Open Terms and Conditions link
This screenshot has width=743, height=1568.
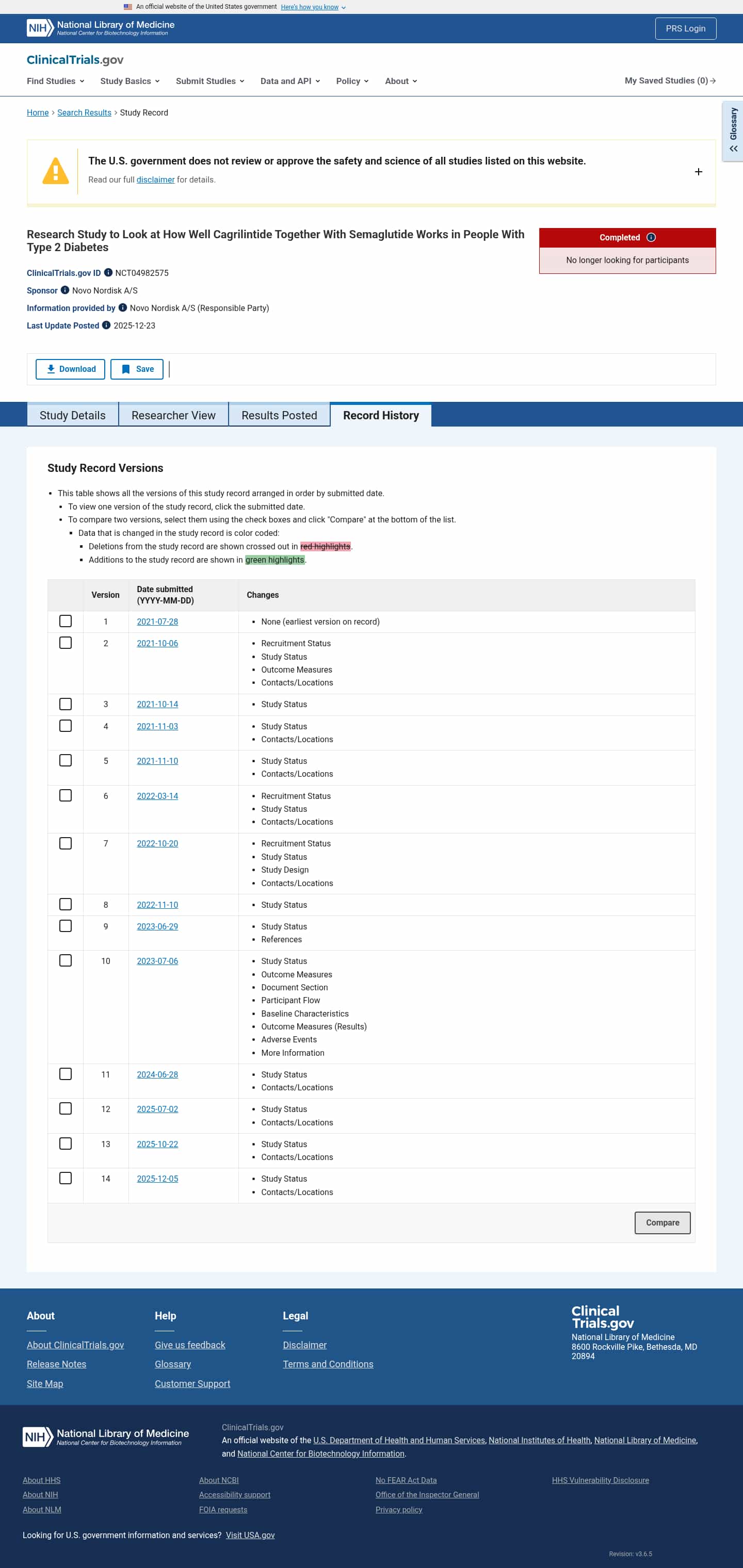coord(328,1364)
